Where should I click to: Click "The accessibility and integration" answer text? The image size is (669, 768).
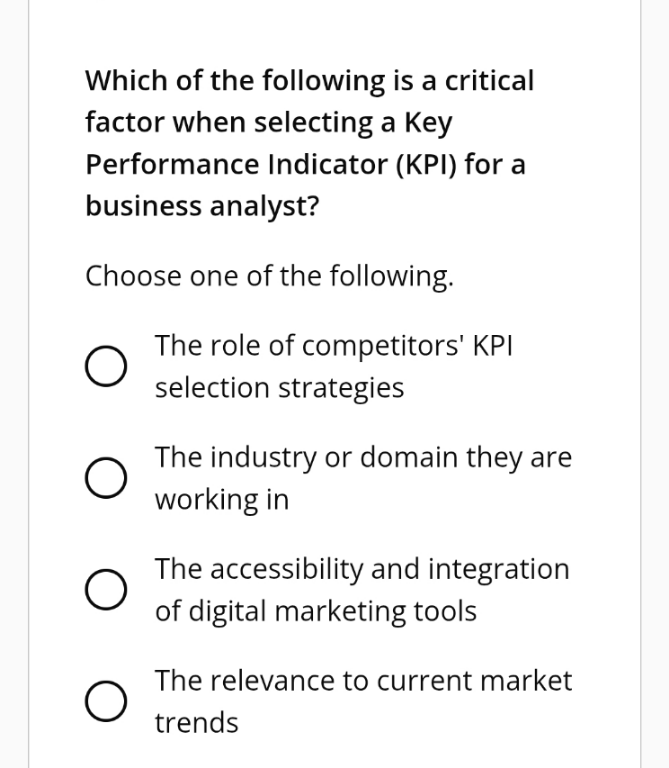tap(361, 569)
